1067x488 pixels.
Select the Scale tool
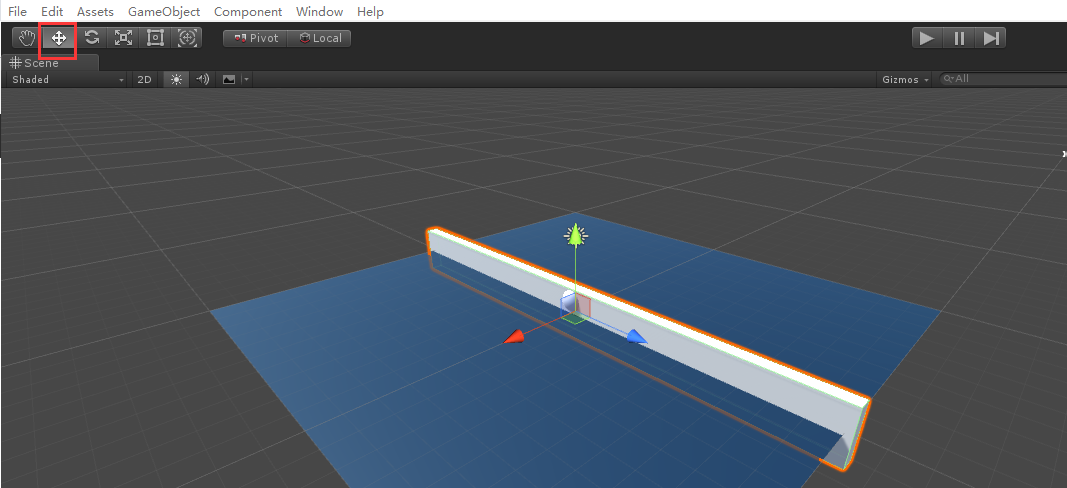(123, 38)
